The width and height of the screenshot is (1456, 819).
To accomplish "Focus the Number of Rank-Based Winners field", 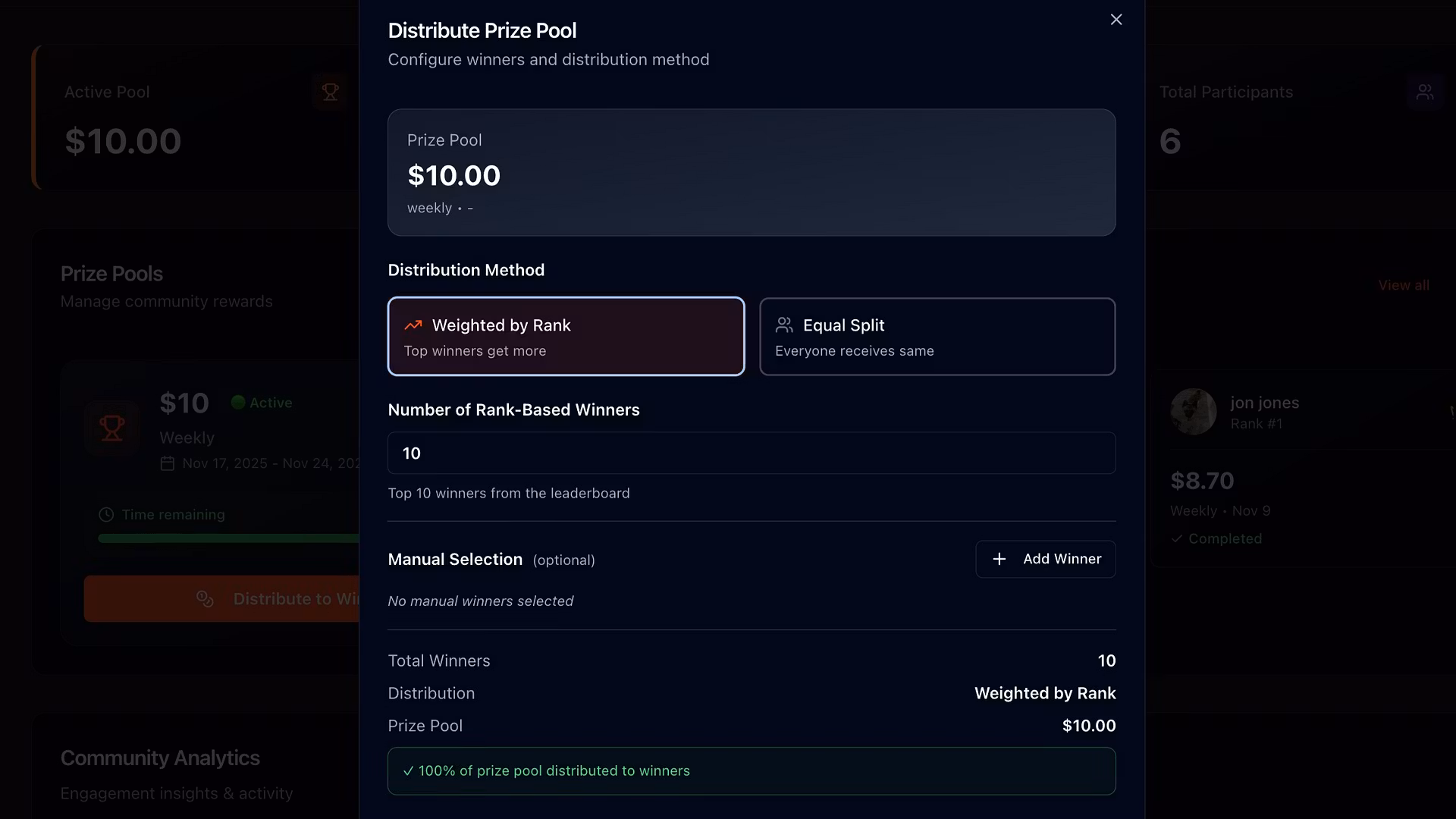I will point(751,453).
